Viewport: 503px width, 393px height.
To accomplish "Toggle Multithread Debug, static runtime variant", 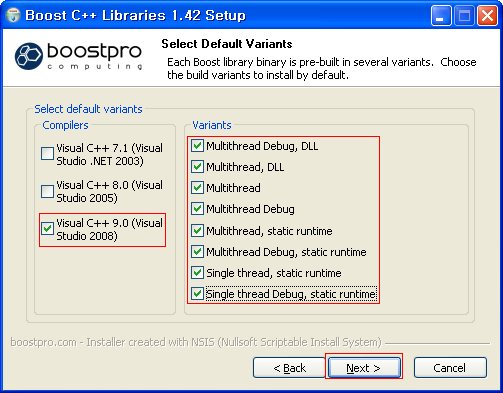I will (197, 252).
